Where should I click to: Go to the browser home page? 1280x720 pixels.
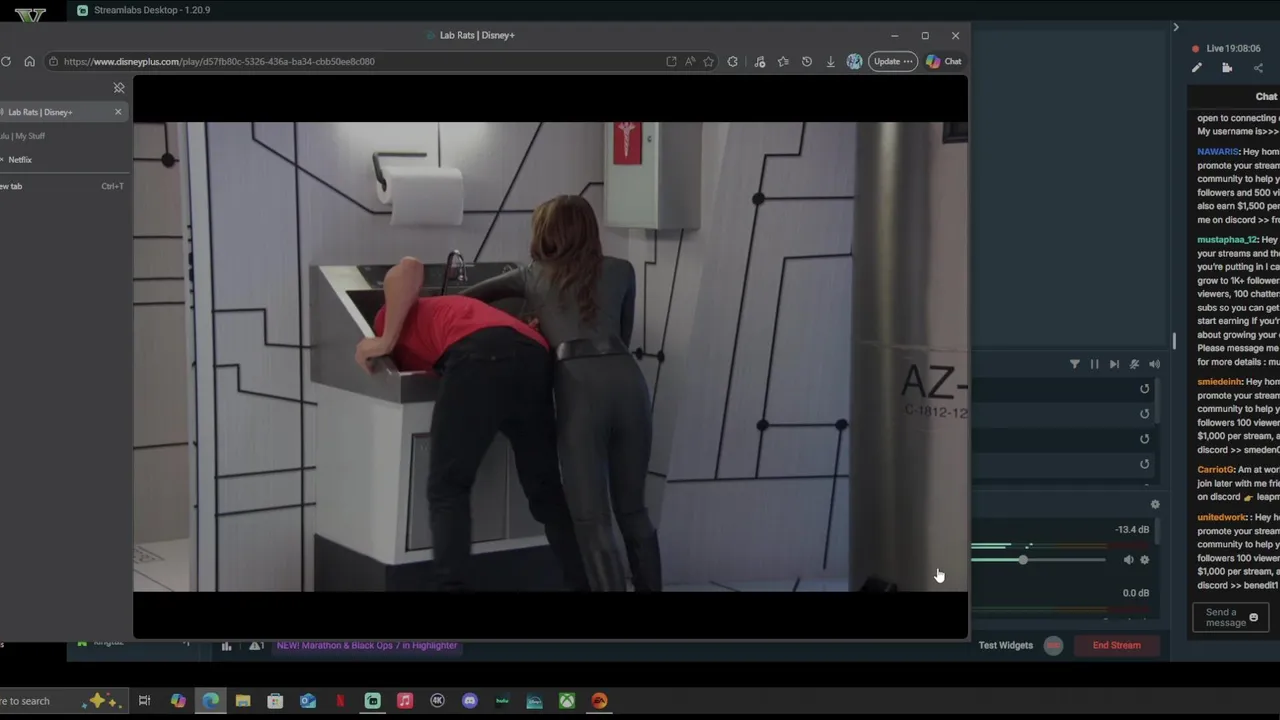[29, 61]
